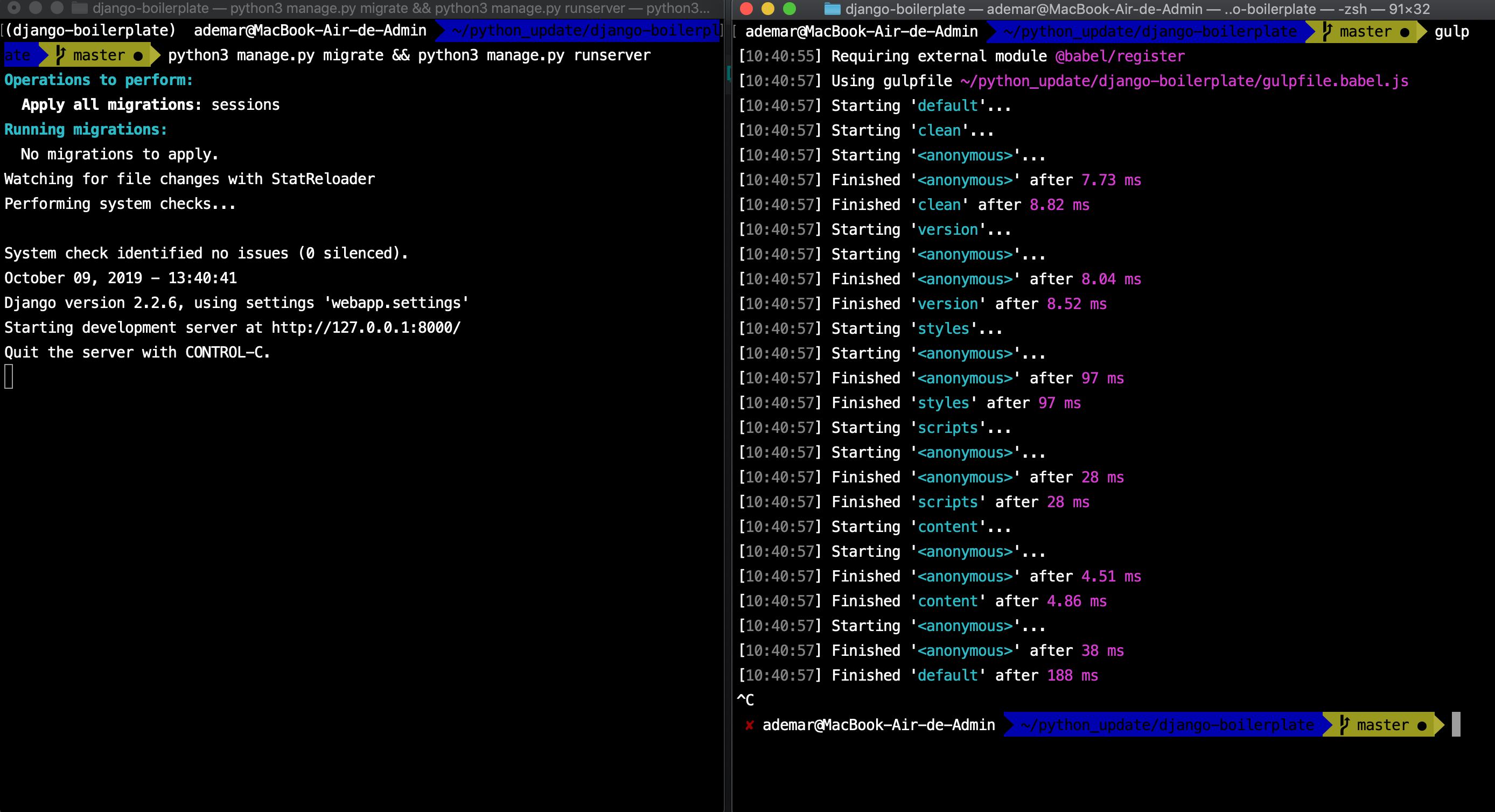This screenshot has width=1495, height=812.
Task: Click the folder icon in left terminal title
Action: (79, 8)
